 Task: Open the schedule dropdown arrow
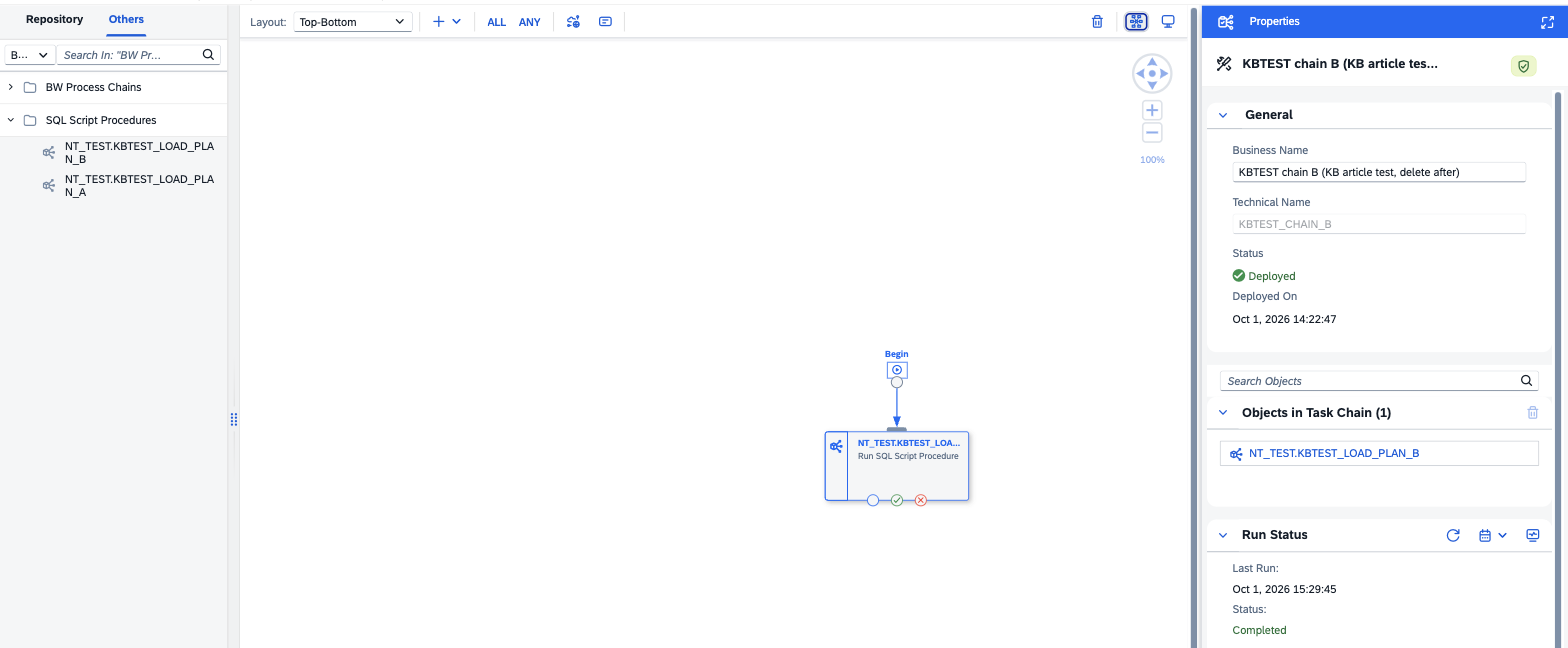coord(1502,535)
